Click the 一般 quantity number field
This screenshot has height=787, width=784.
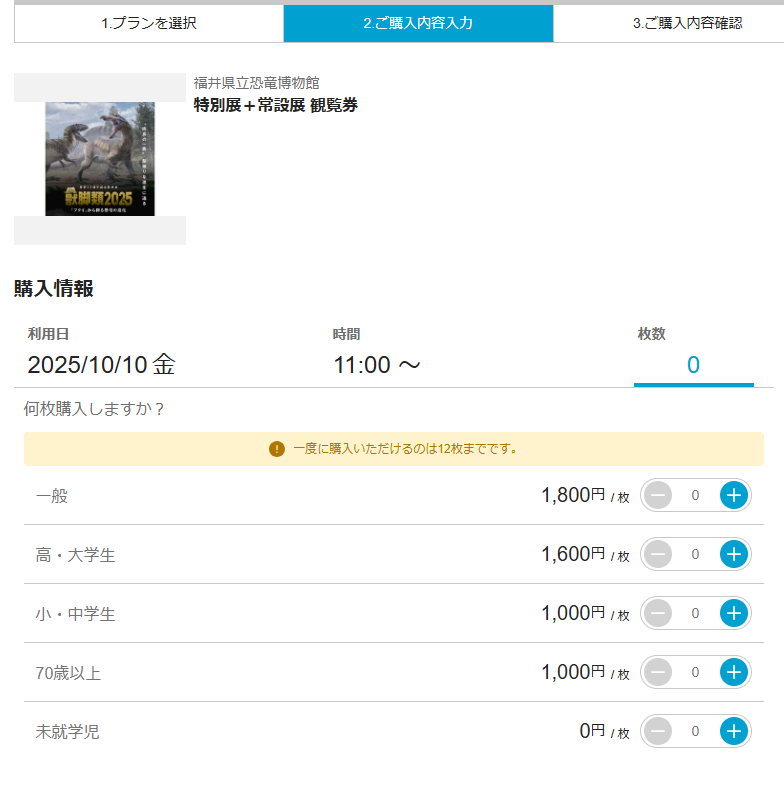coord(695,495)
